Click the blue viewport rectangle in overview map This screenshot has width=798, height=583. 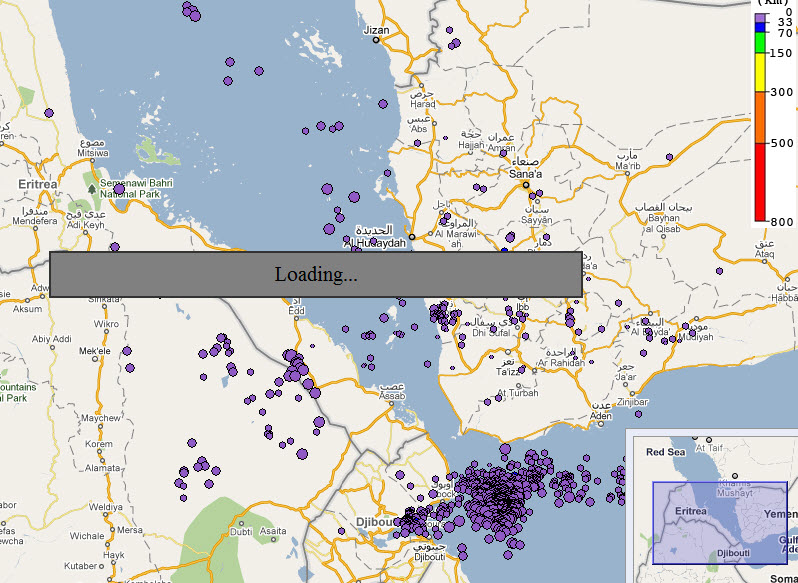(x=720, y=523)
